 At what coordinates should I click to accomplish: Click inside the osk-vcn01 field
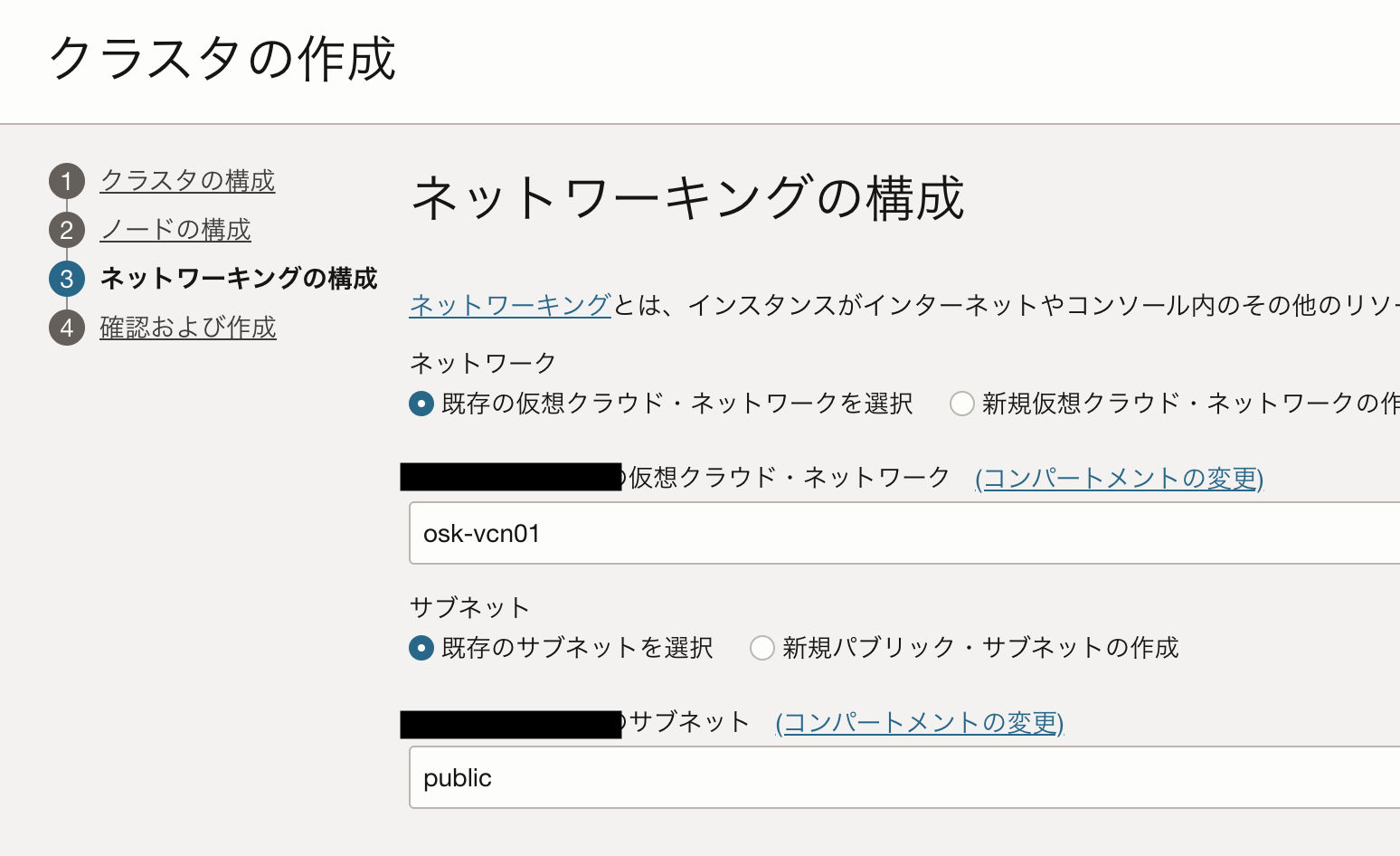pos(633,533)
